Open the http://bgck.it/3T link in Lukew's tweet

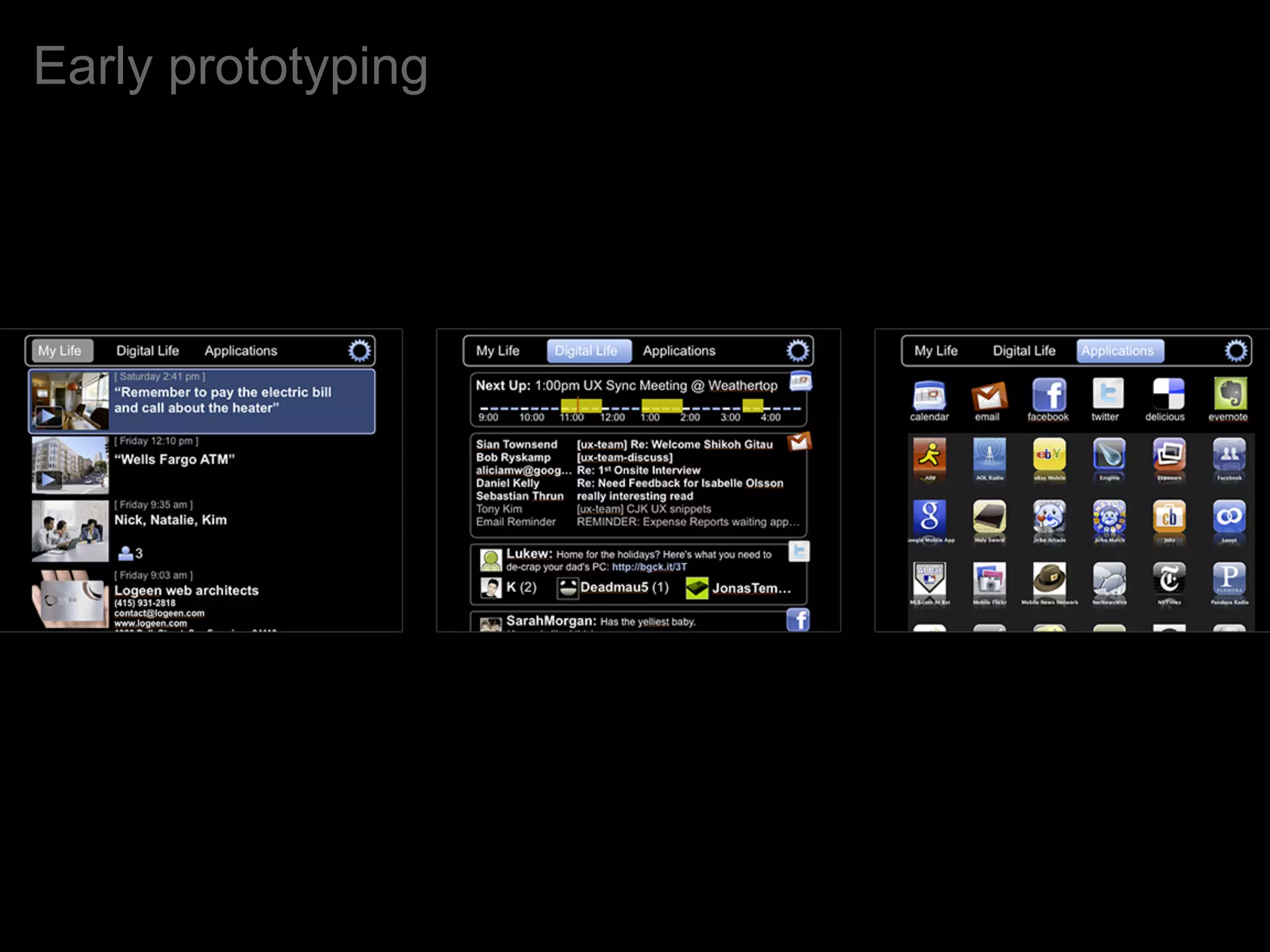pos(649,567)
